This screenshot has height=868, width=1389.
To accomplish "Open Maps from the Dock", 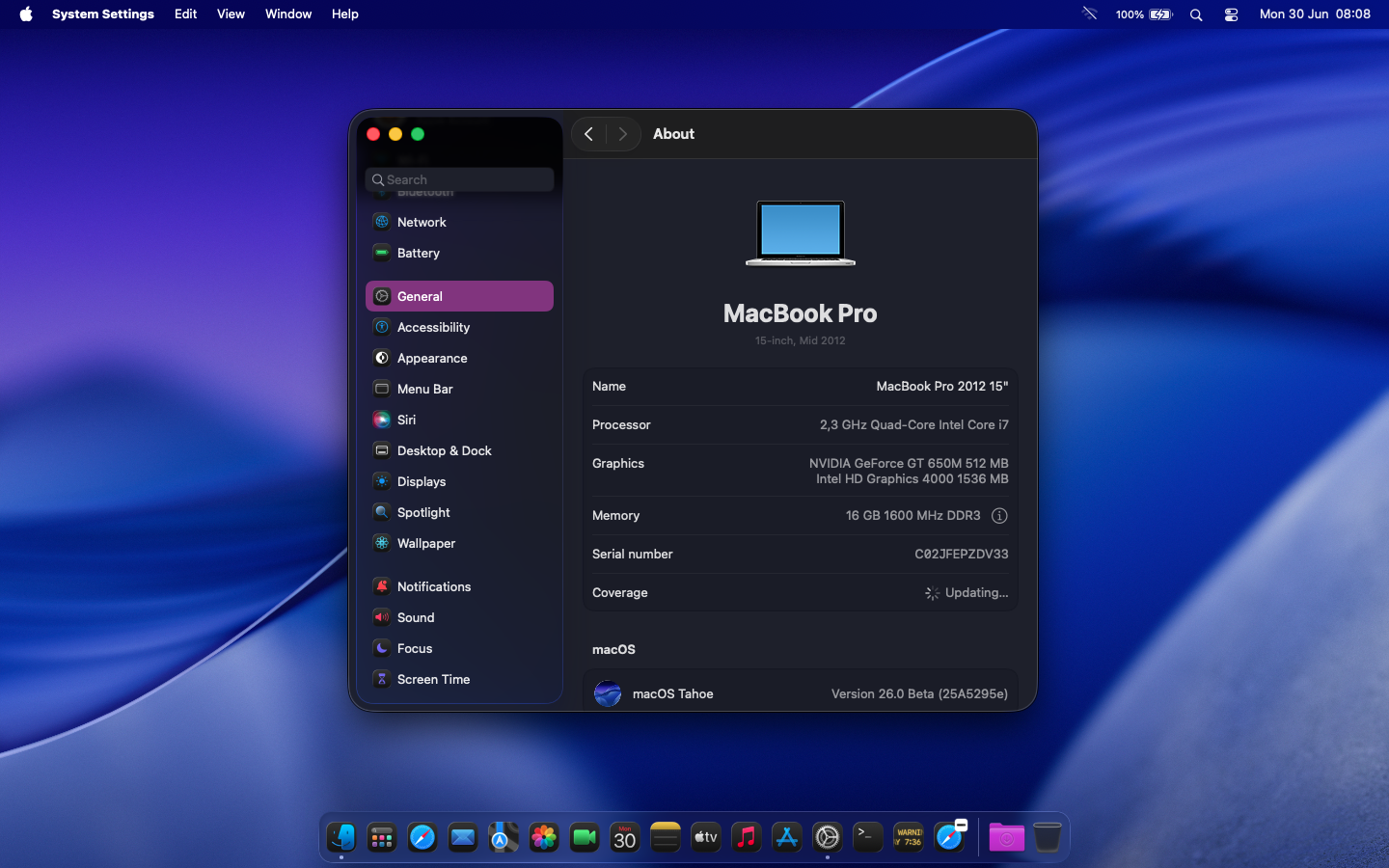I will click(x=504, y=837).
